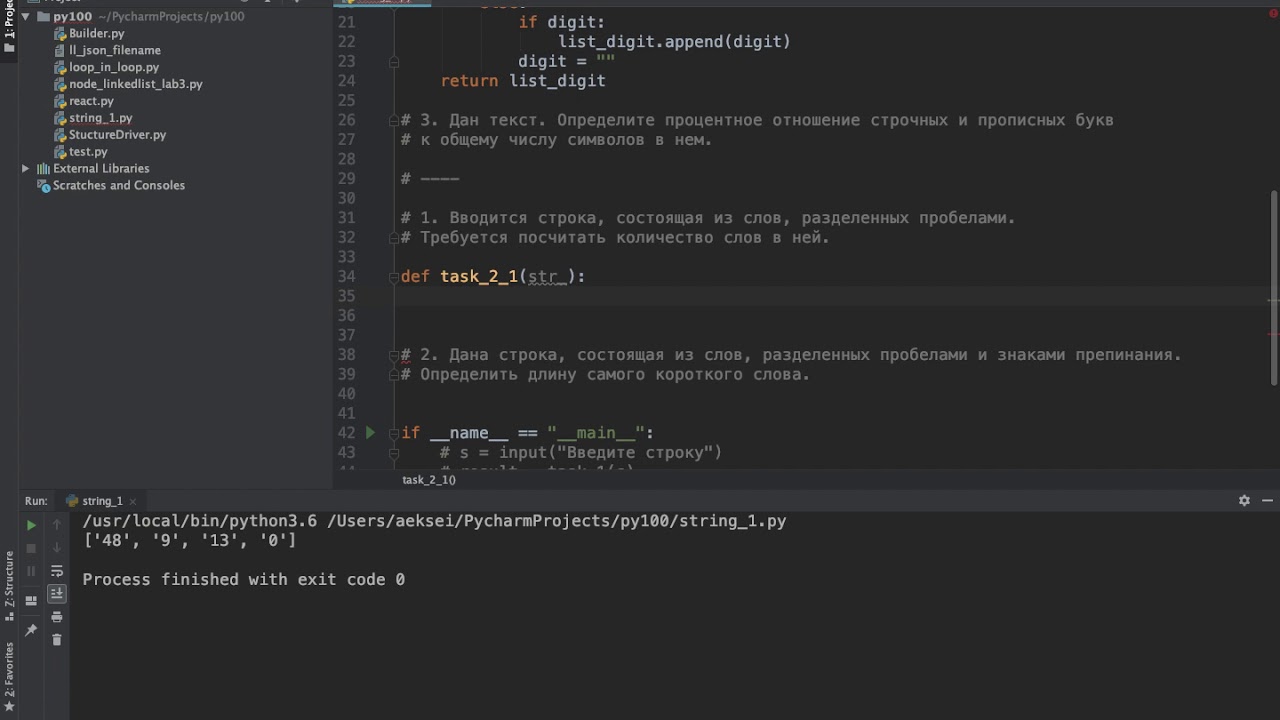This screenshot has width=1280, height=720.
Task: Click the python3.6 path line in console
Action: coord(434,521)
